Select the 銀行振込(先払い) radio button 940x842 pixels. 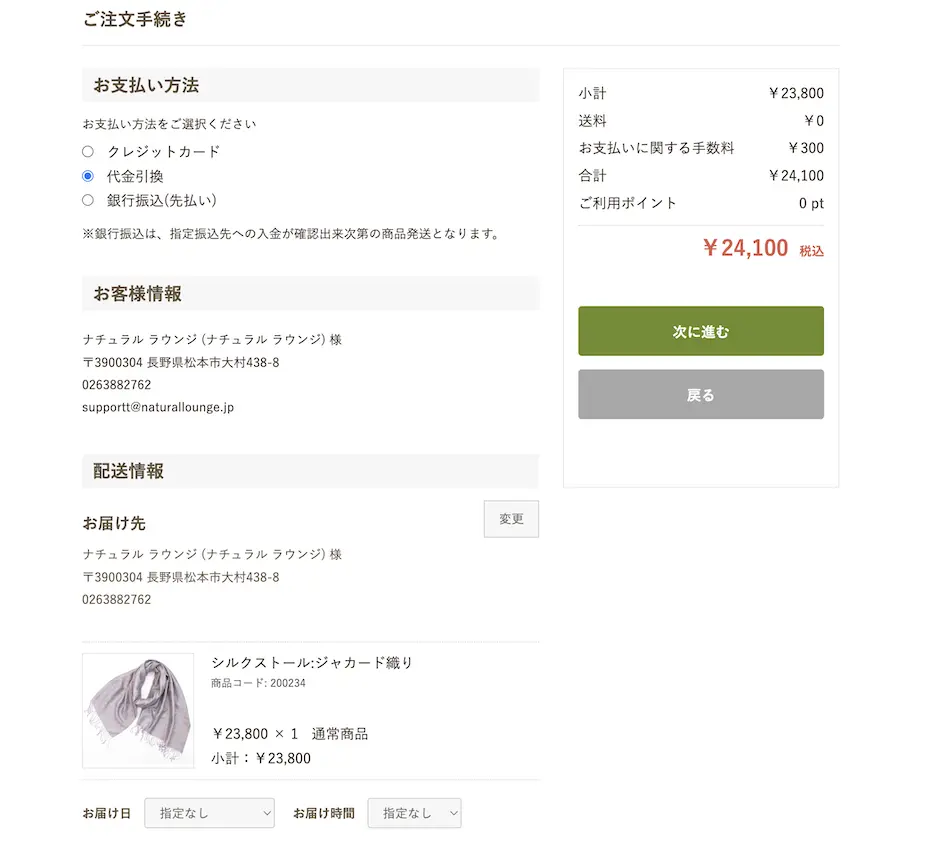88,200
